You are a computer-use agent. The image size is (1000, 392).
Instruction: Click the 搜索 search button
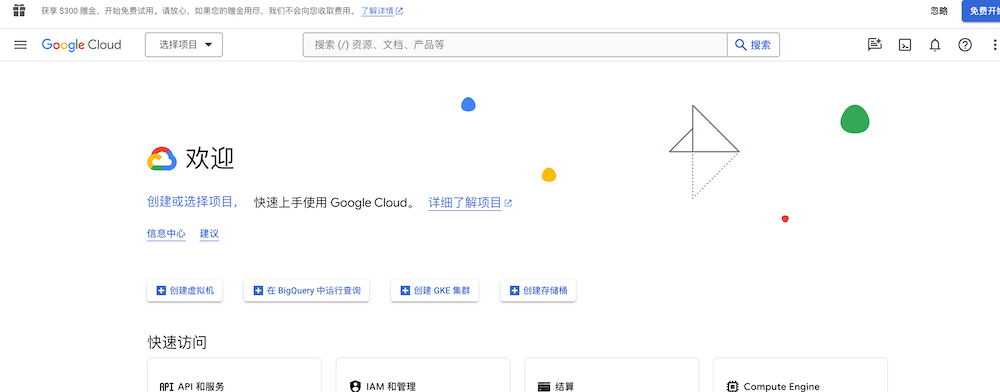click(753, 45)
